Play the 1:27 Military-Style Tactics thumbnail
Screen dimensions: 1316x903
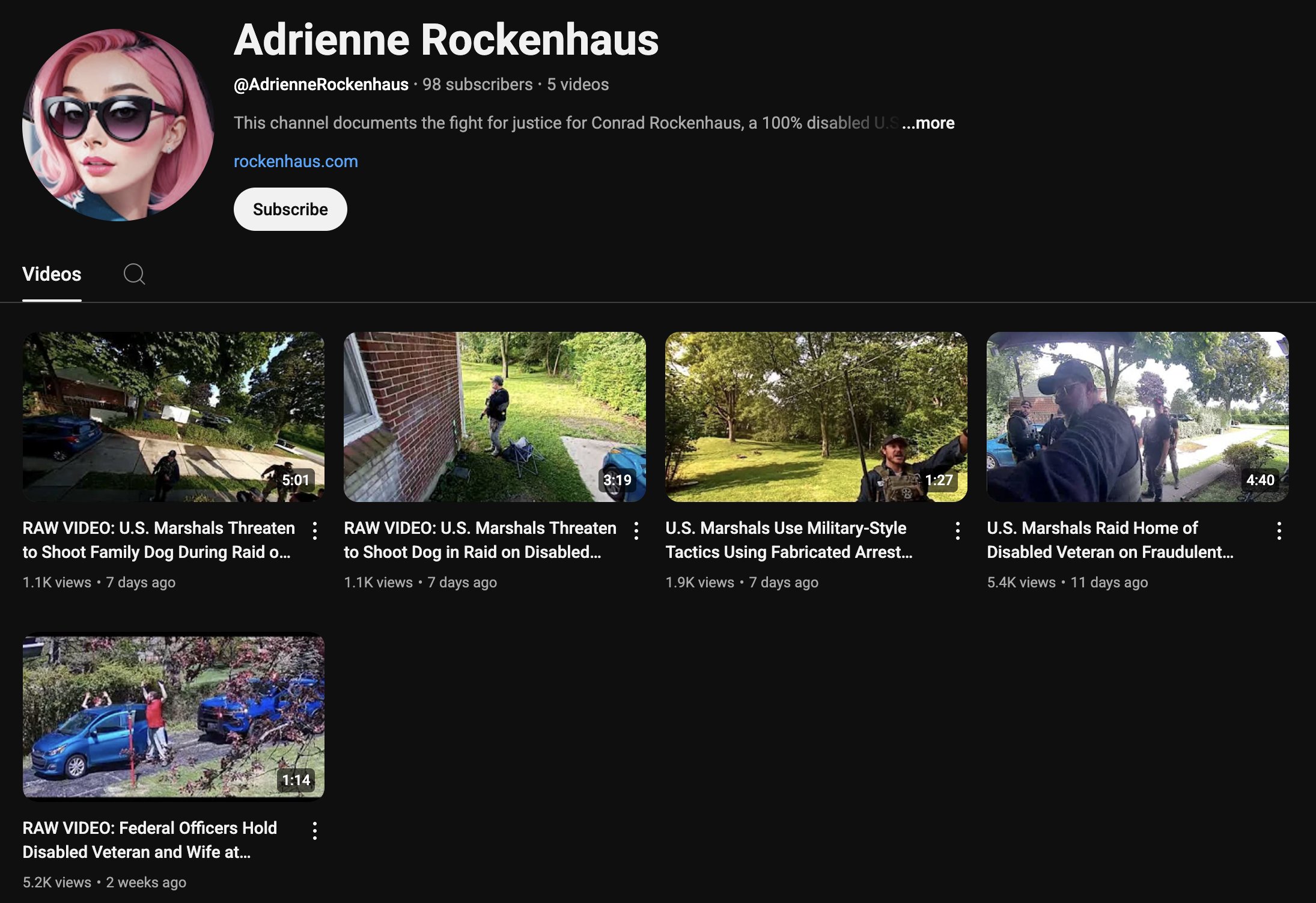(x=817, y=417)
